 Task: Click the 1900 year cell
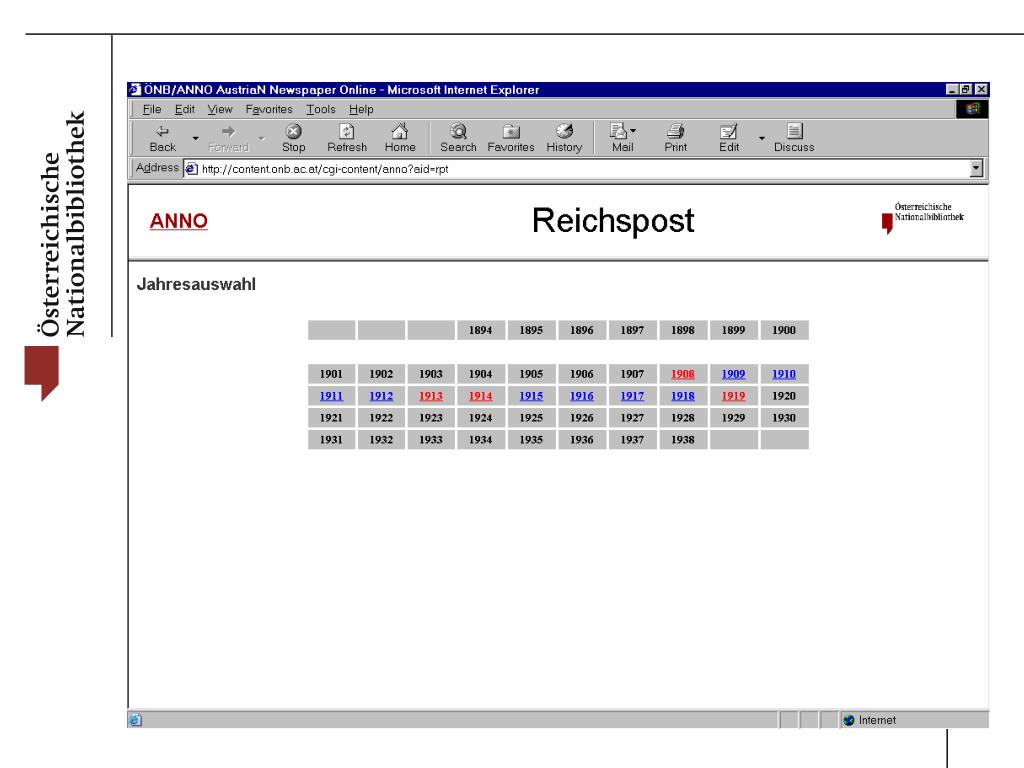coord(784,330)
